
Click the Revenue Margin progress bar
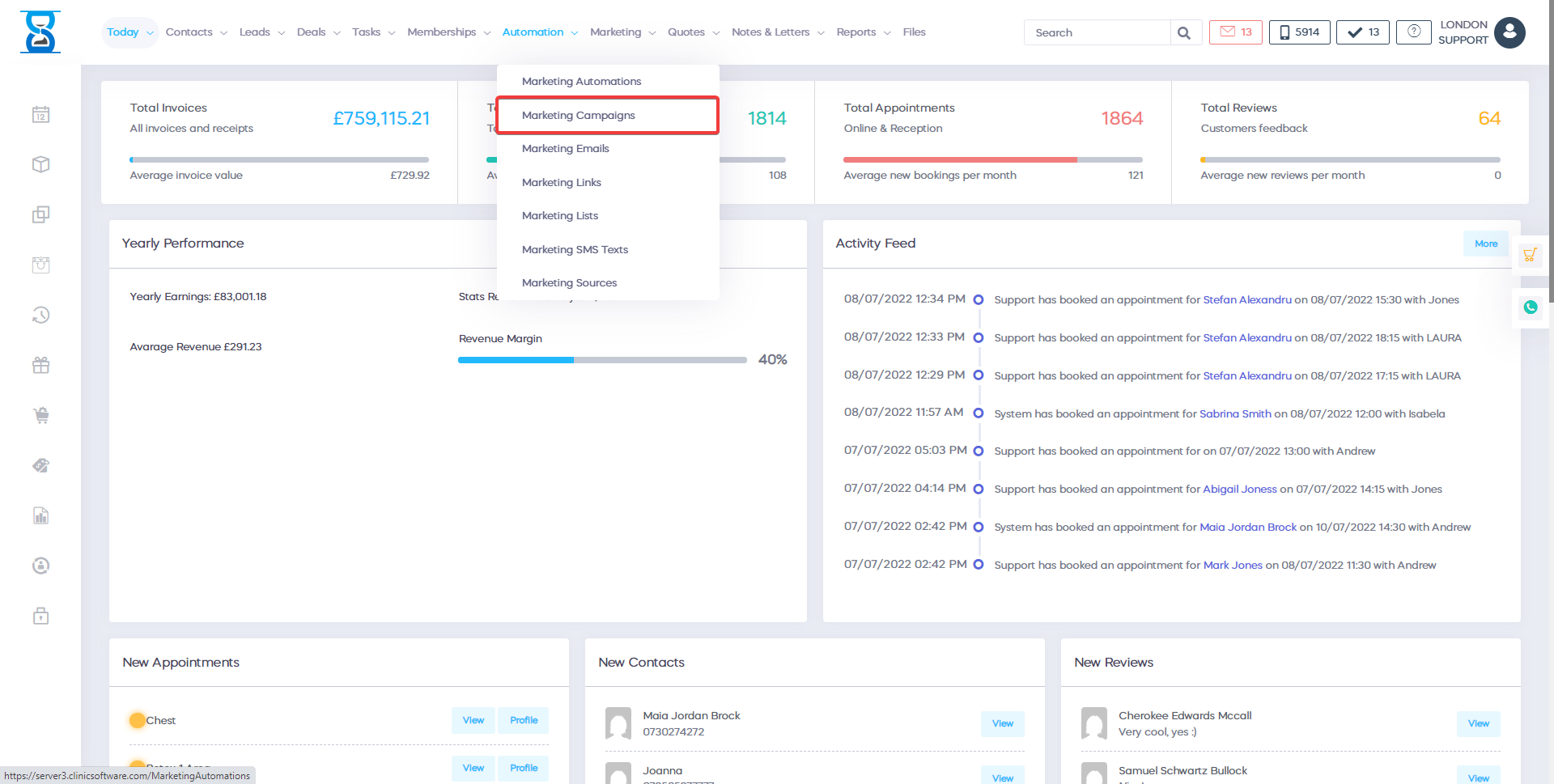[x=601, y=360]
